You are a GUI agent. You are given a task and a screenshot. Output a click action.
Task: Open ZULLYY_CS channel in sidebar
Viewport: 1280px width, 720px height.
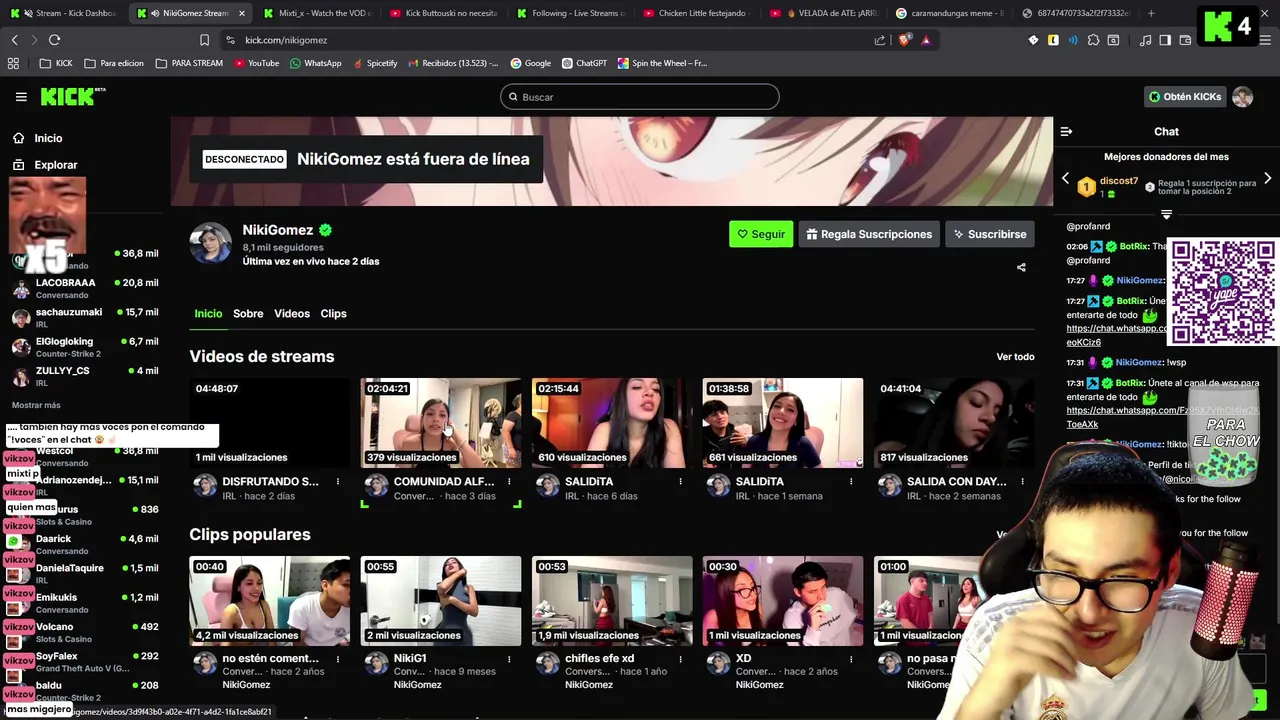point(85,376)
